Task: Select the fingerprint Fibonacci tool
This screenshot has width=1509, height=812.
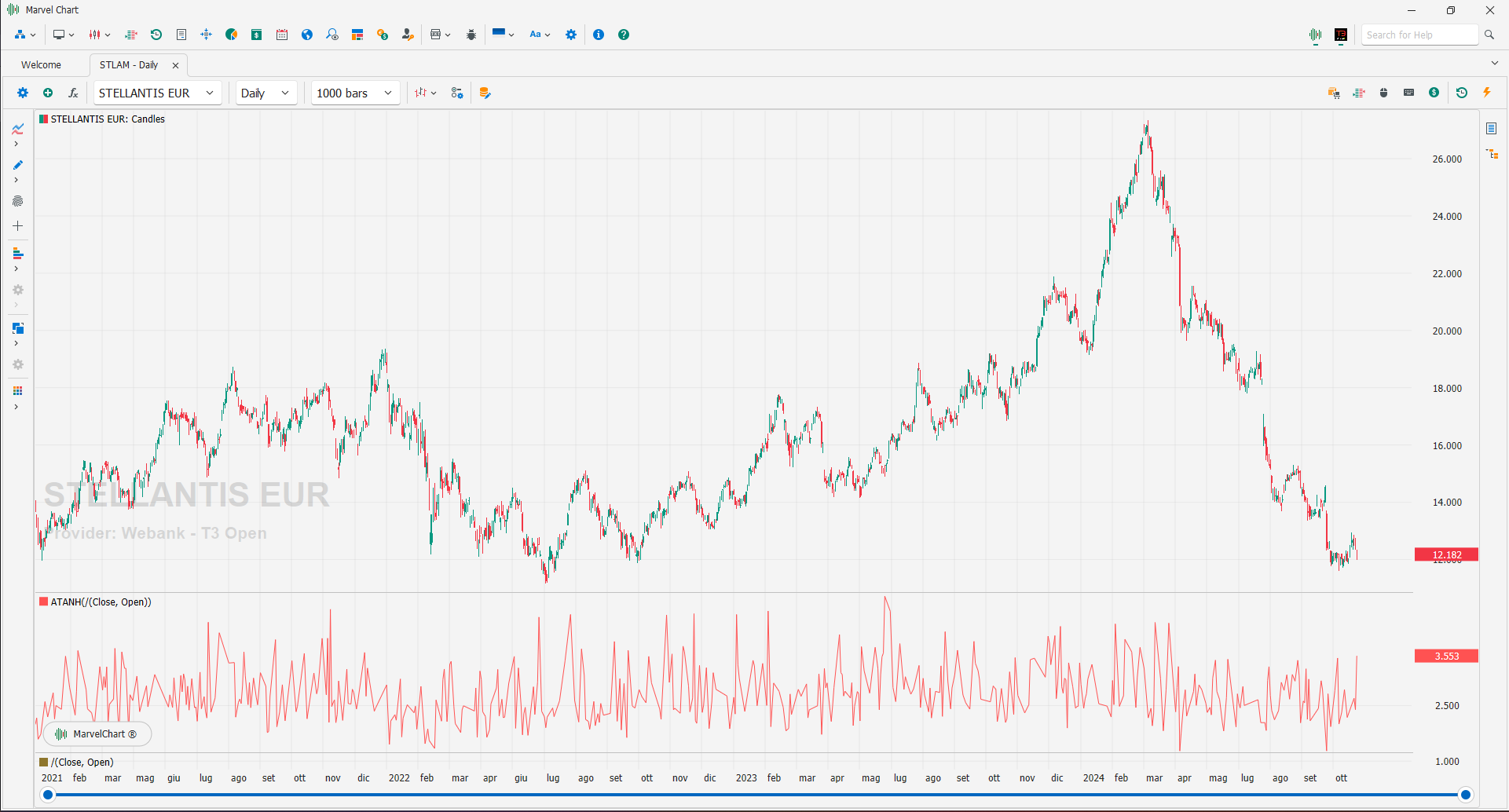Action: coord(17,201)
